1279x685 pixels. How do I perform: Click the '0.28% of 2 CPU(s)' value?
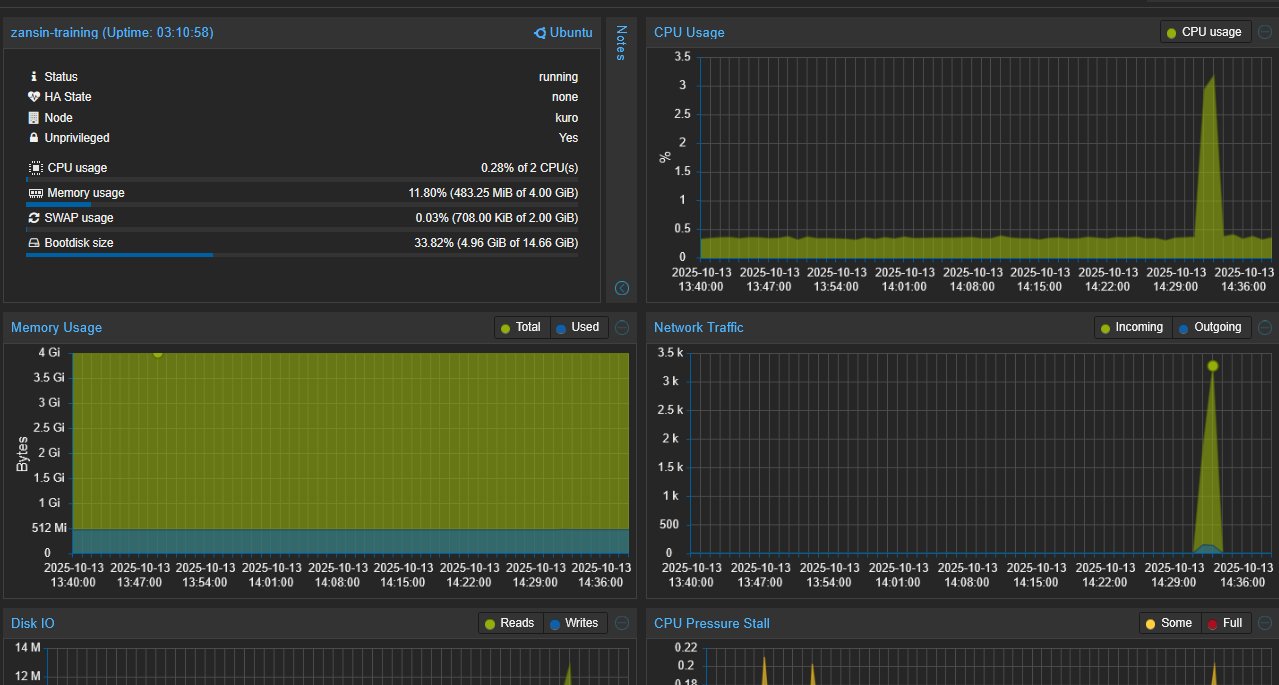(x=529, y=168)
